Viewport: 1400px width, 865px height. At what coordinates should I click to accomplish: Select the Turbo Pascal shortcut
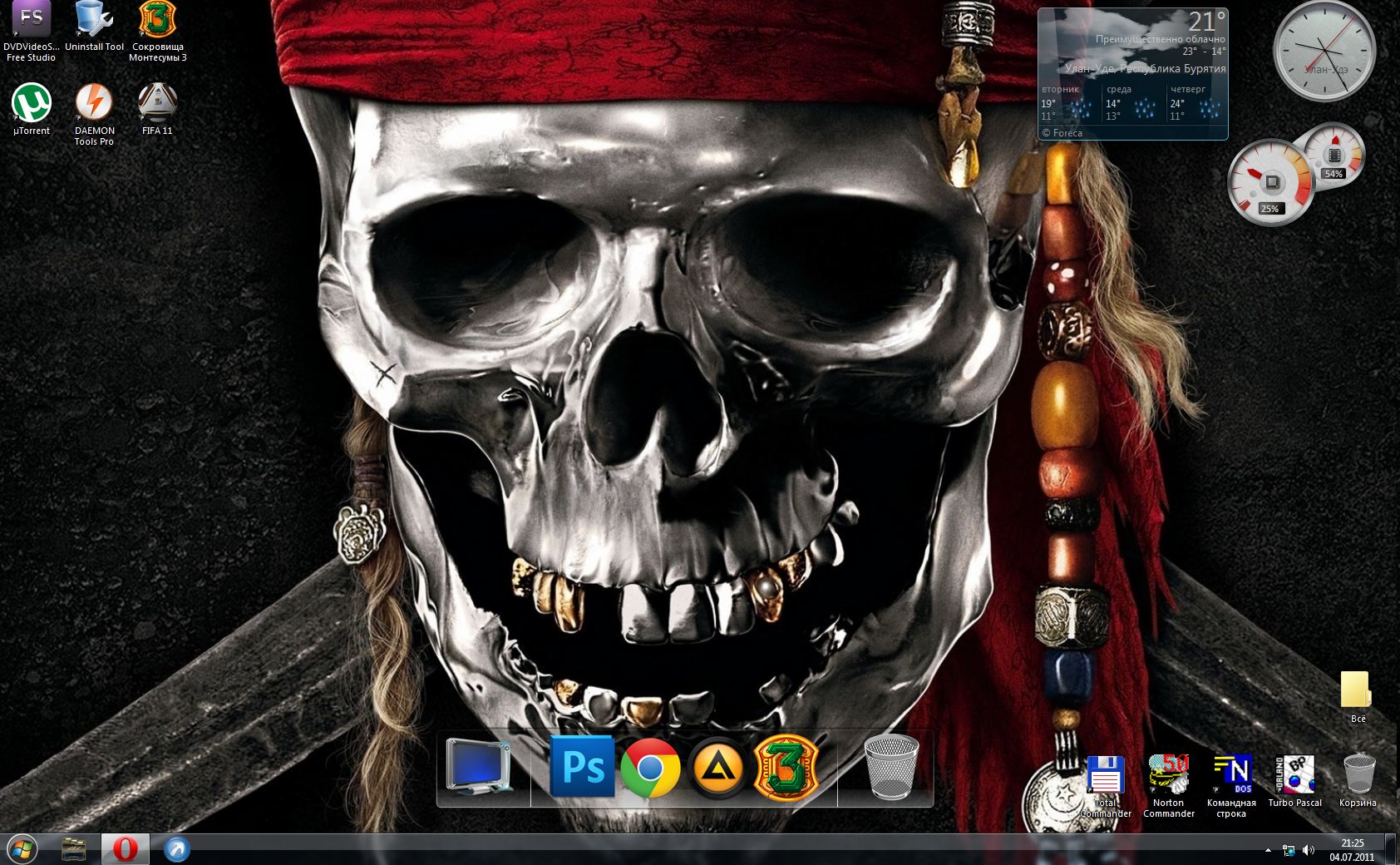(1294, 777)
